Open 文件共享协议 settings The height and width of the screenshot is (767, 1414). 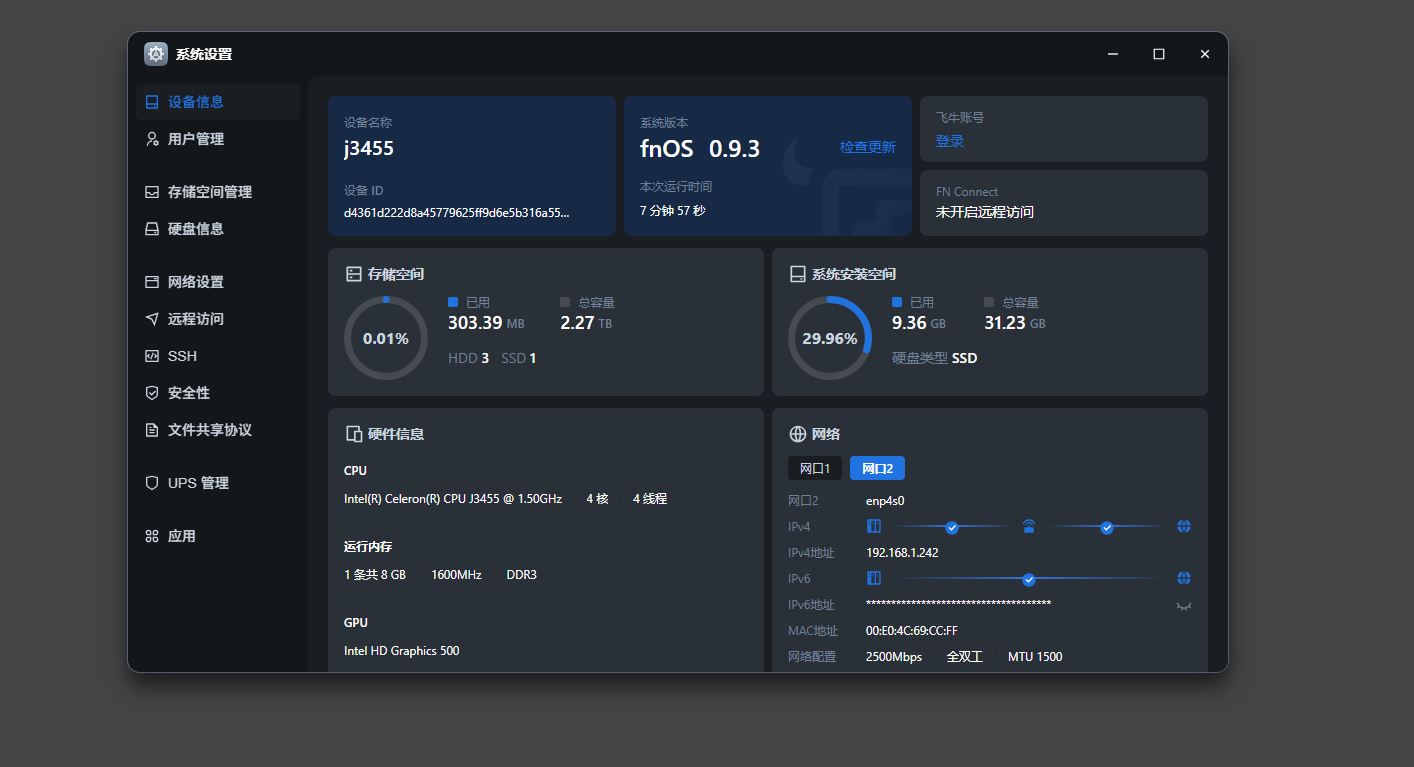pyautogui.click(x=218, y=430)
